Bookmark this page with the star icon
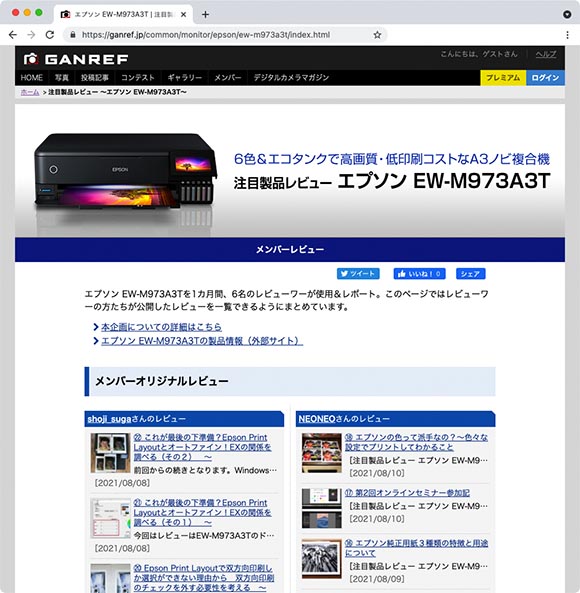Screen dimensions: 580x593 point(377,35)
